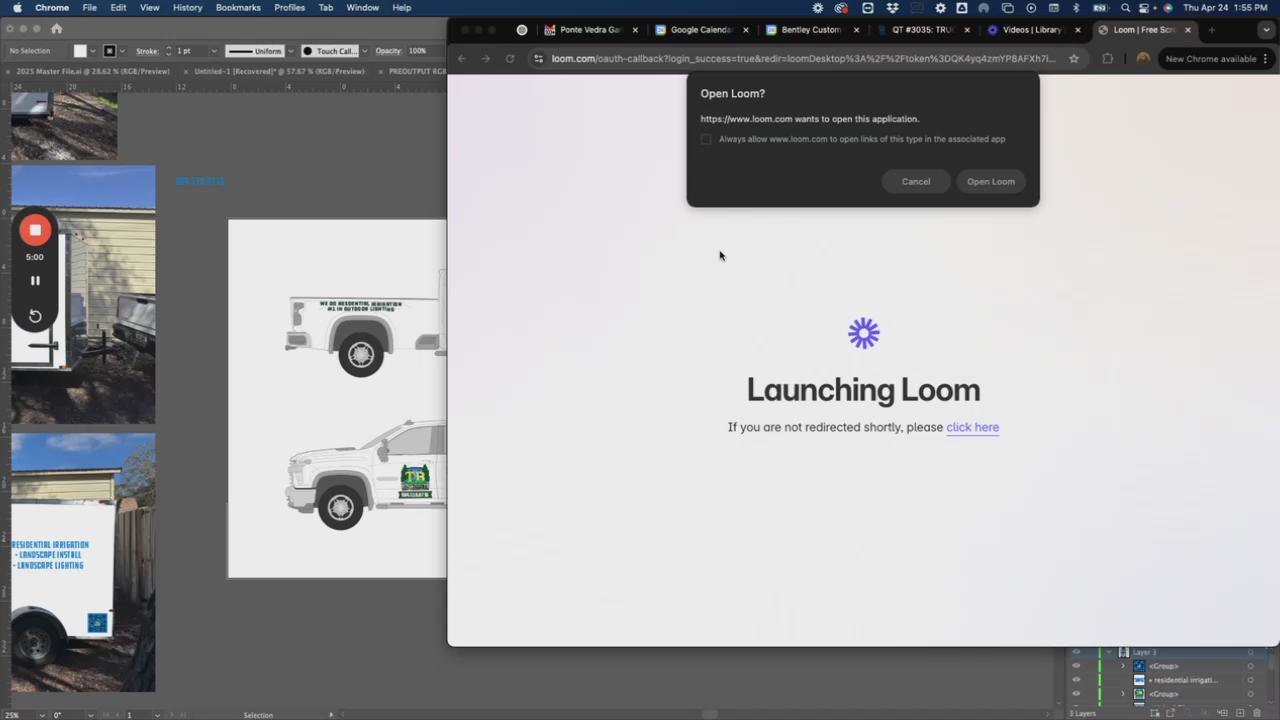Click target circle for Layer 3
Screen dimensions: 1280x720
[1250, 652]
